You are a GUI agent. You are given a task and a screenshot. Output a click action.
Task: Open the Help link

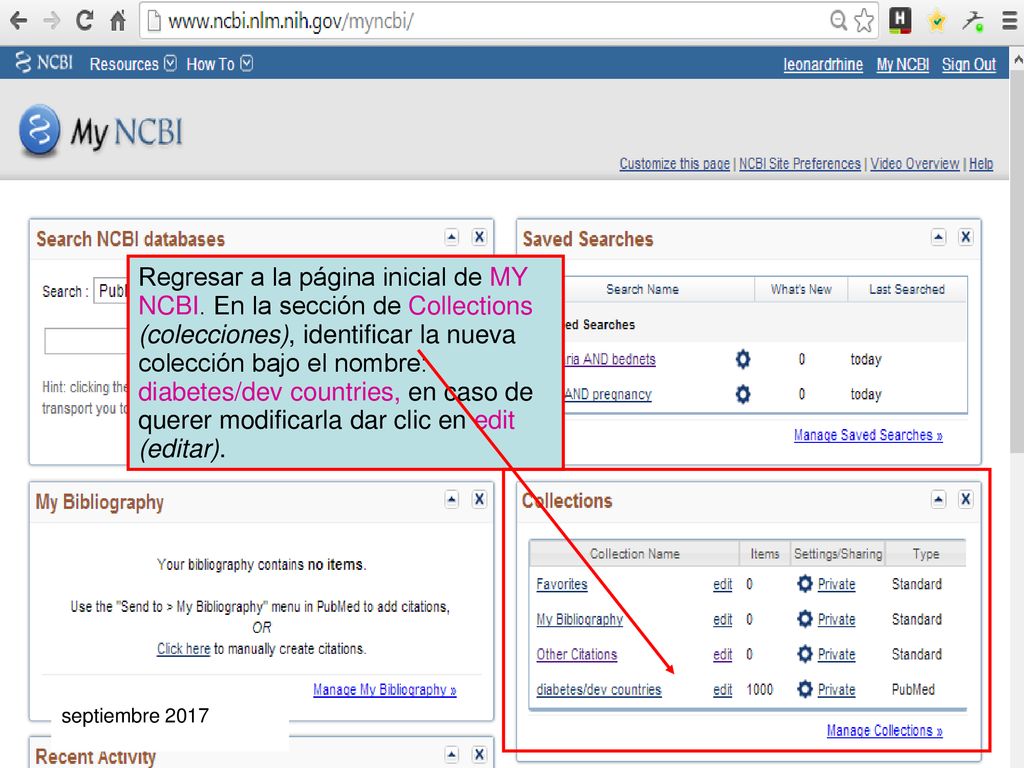coord(981,164)
